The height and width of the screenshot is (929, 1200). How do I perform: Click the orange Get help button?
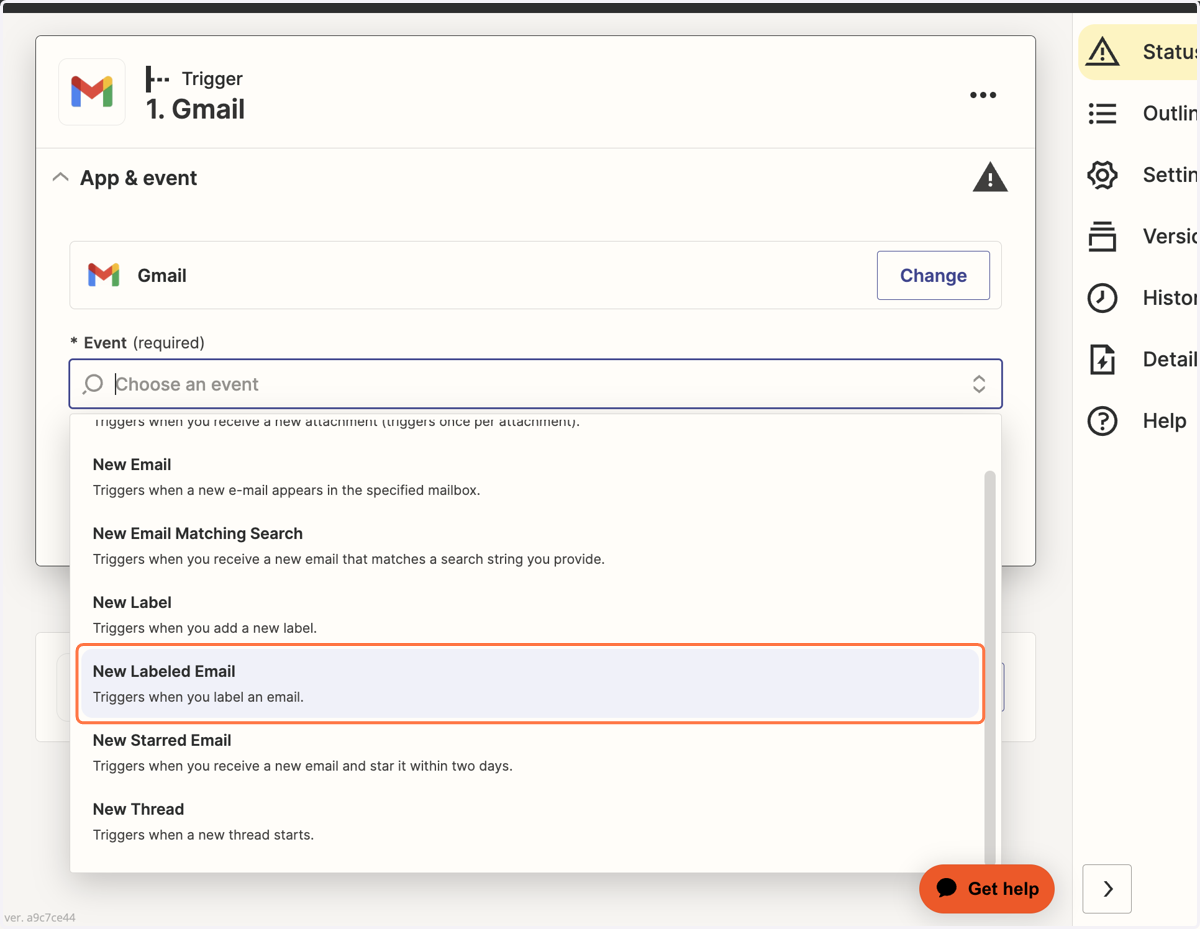coord(987,889)
